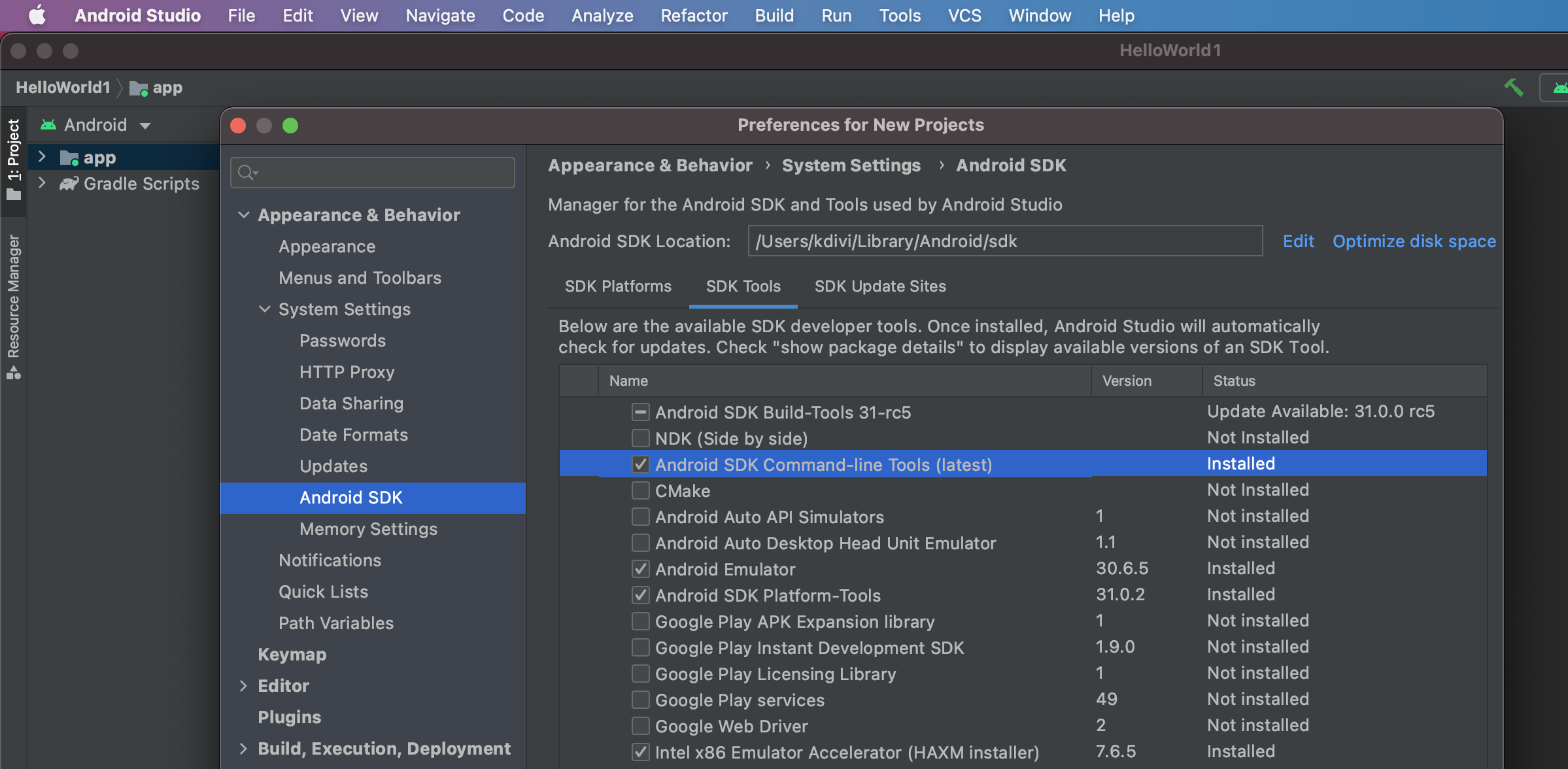Expand Build, Execution, Deployment section
The height and width of the screenshot is (769, 1568).
(243, 748)
